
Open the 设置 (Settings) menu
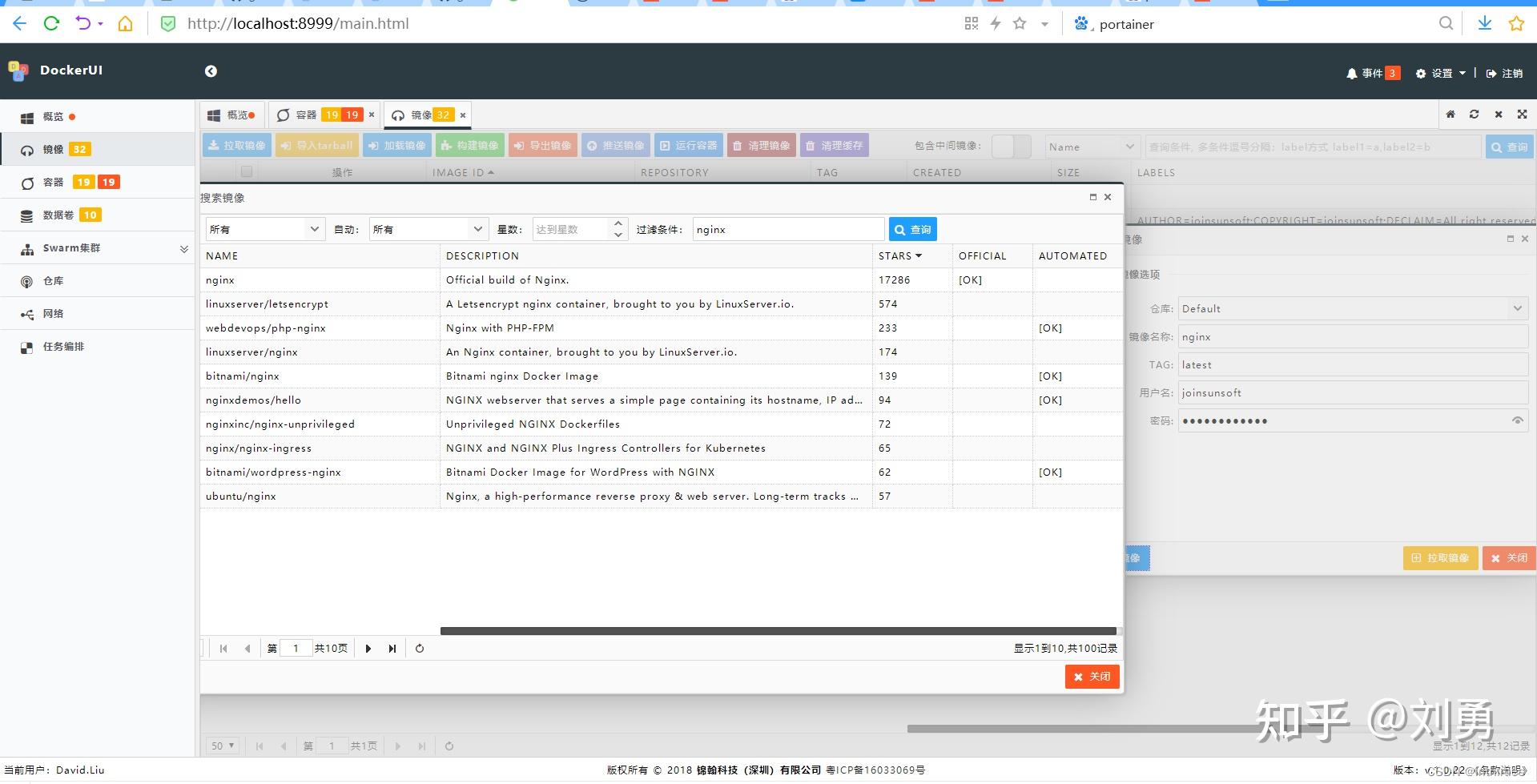[1439, 73]
